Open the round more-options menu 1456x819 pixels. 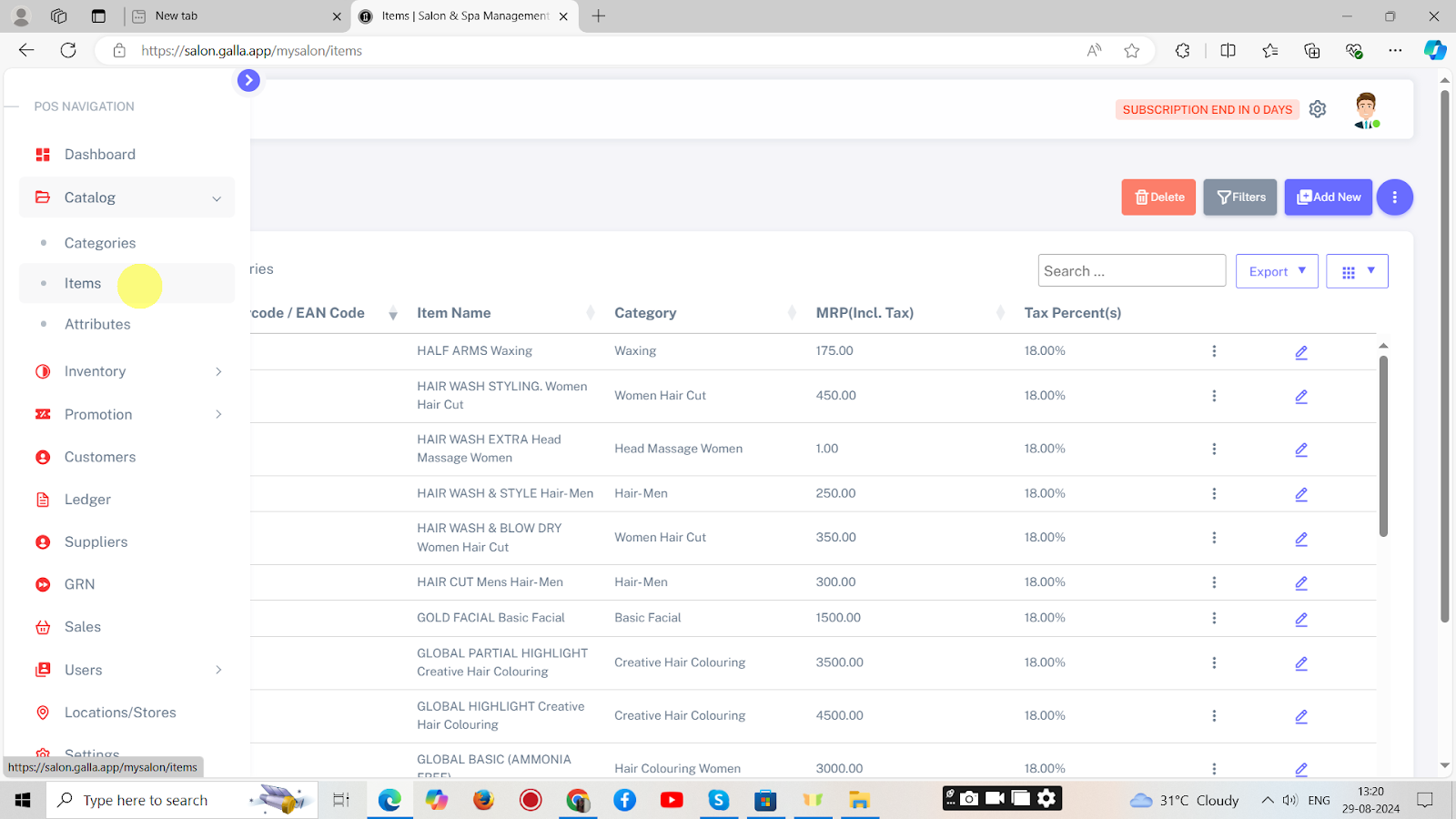click(x=1395, y=197)
